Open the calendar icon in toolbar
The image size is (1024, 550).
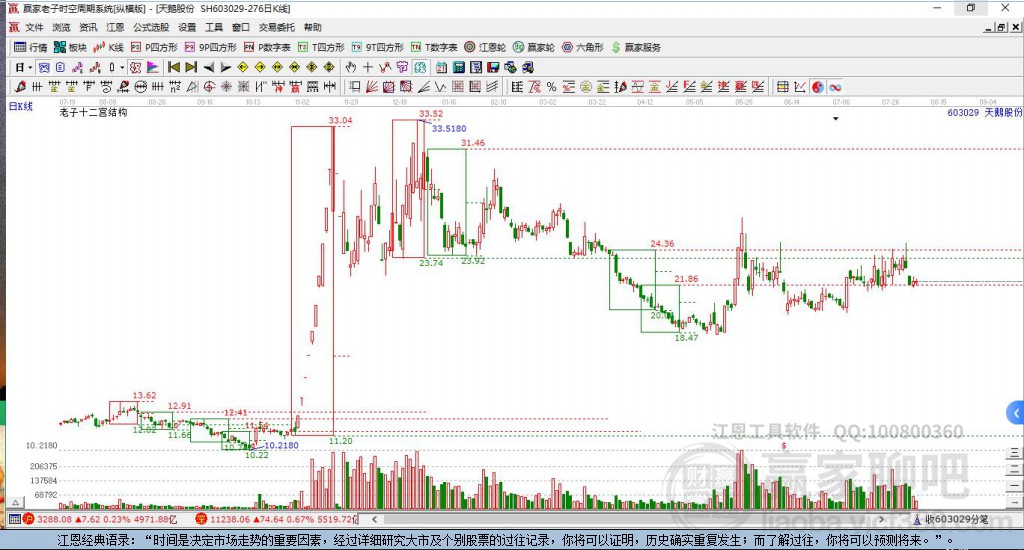[441, 67]
